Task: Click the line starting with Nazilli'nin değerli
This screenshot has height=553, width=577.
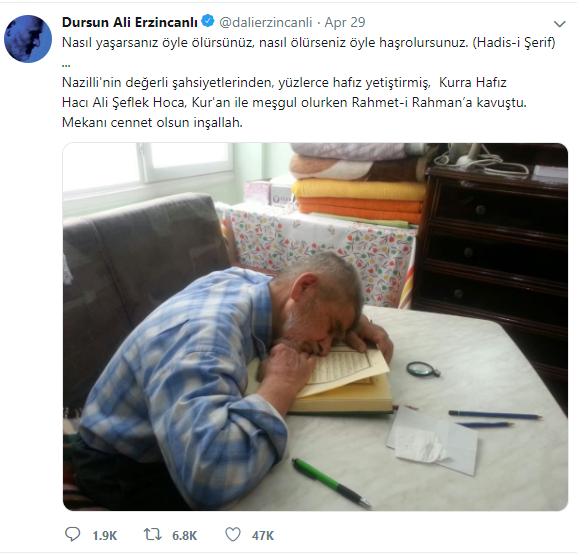Action: click(x=284, y=82)
